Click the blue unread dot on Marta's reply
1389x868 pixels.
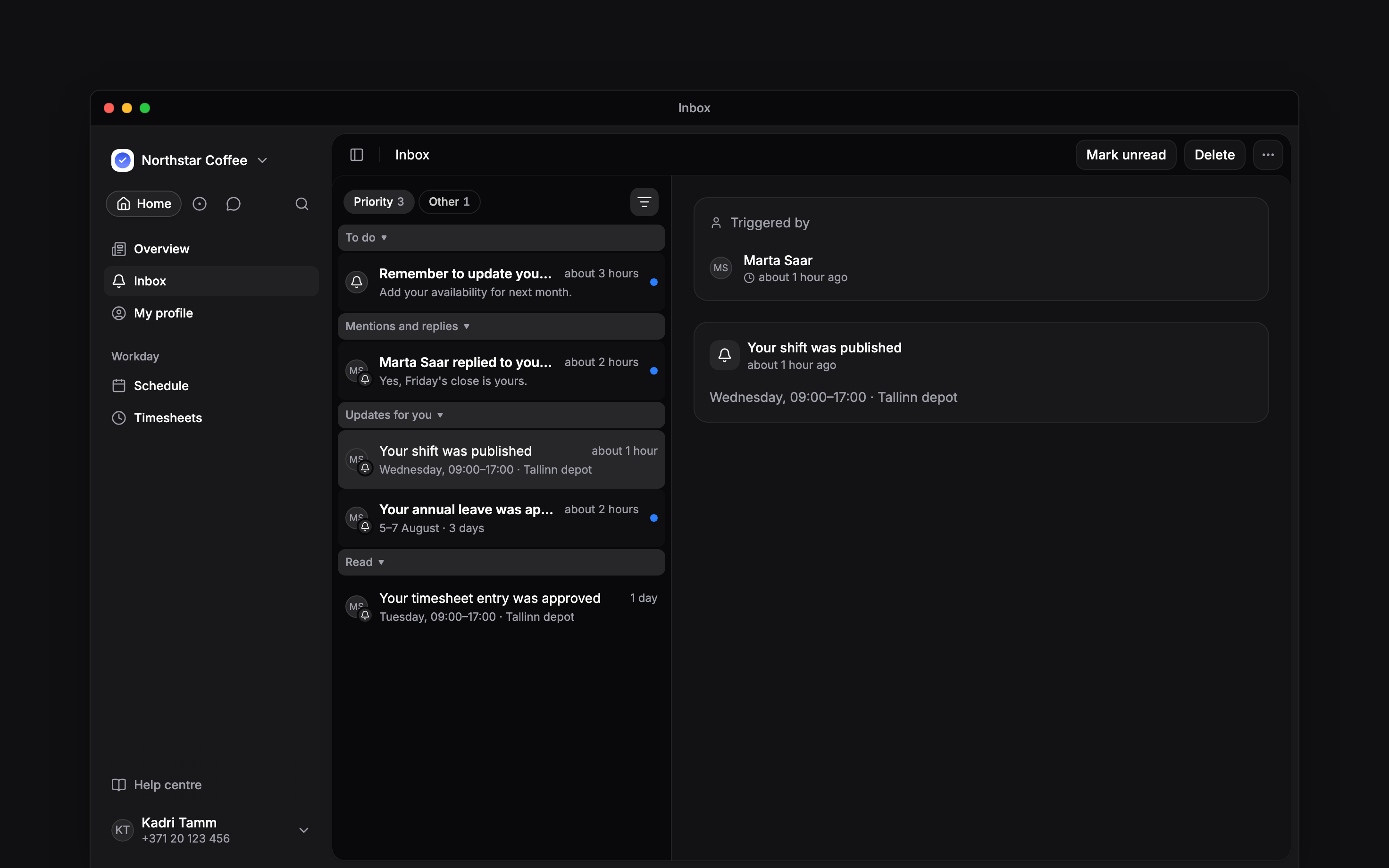(x=654, y=371)
